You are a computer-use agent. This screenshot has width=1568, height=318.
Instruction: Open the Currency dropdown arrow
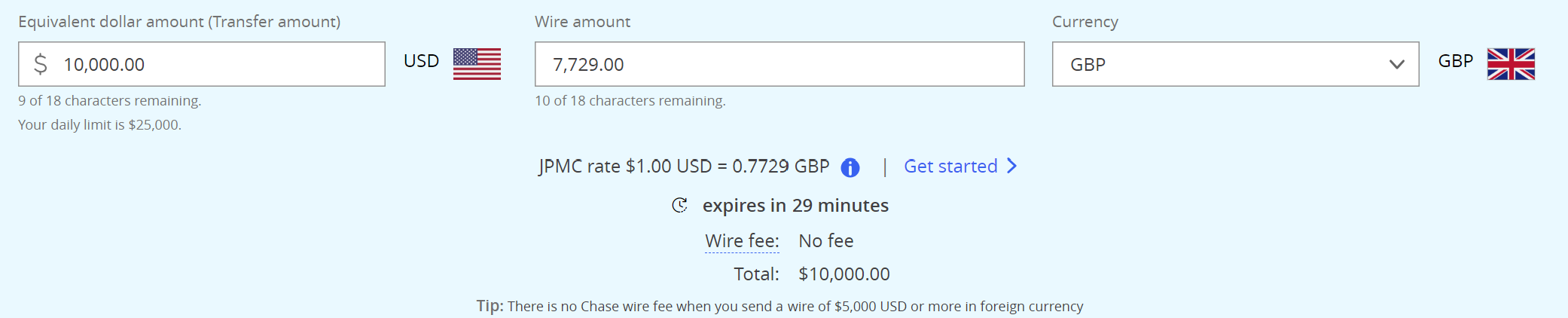click(1396, 65)
